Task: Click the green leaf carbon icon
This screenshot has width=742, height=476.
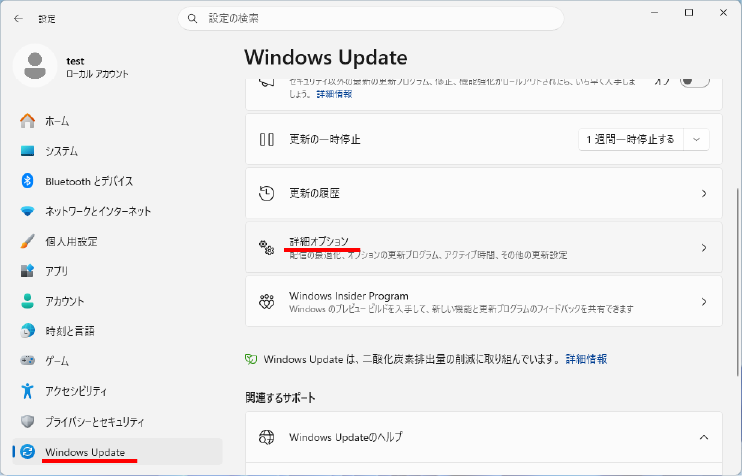Action: pyautogui.click(x=251, y=359)
